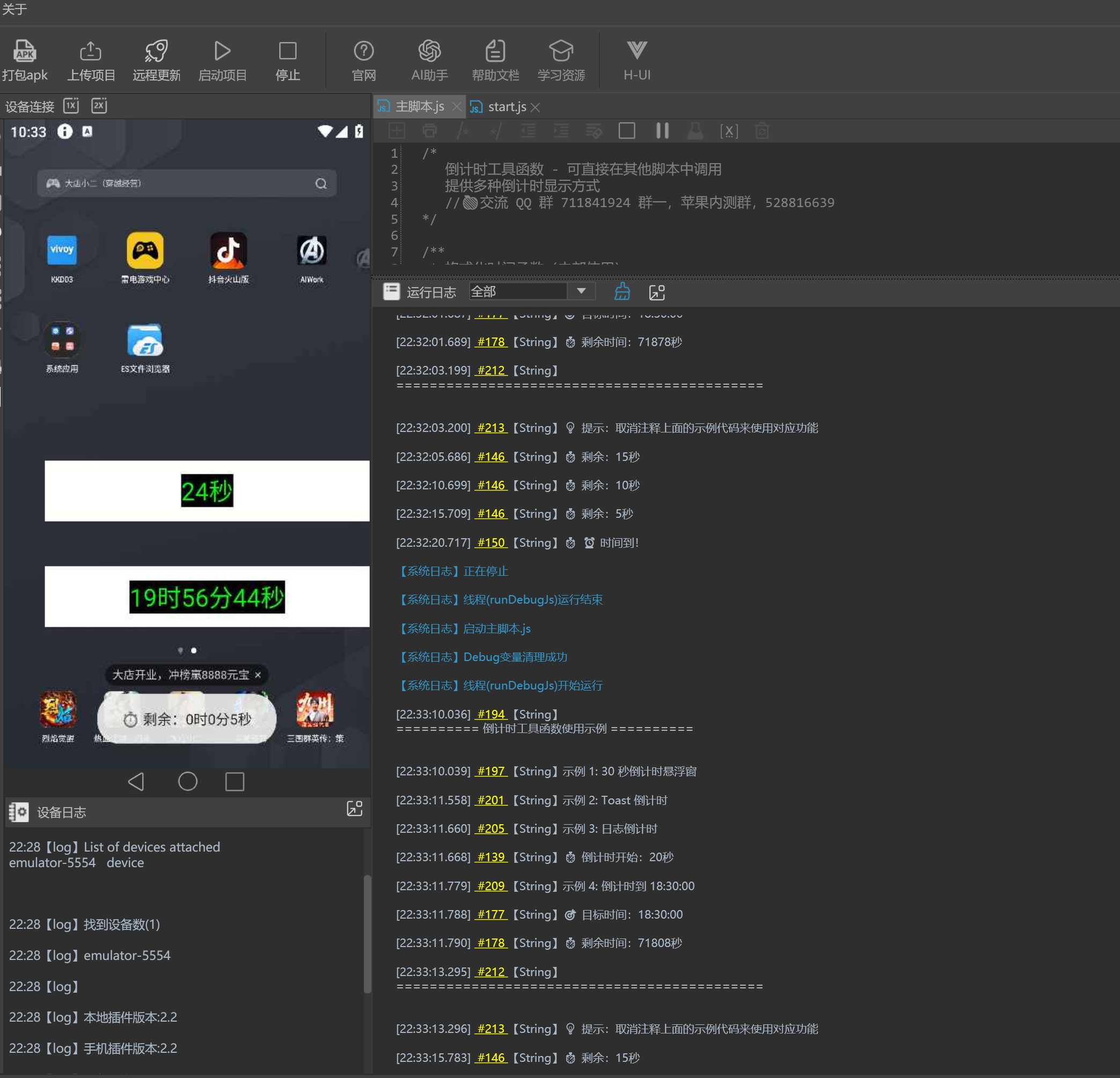Pause script with editor pause button
Screen dimensions: 1120x1078
tap(662, 131)
